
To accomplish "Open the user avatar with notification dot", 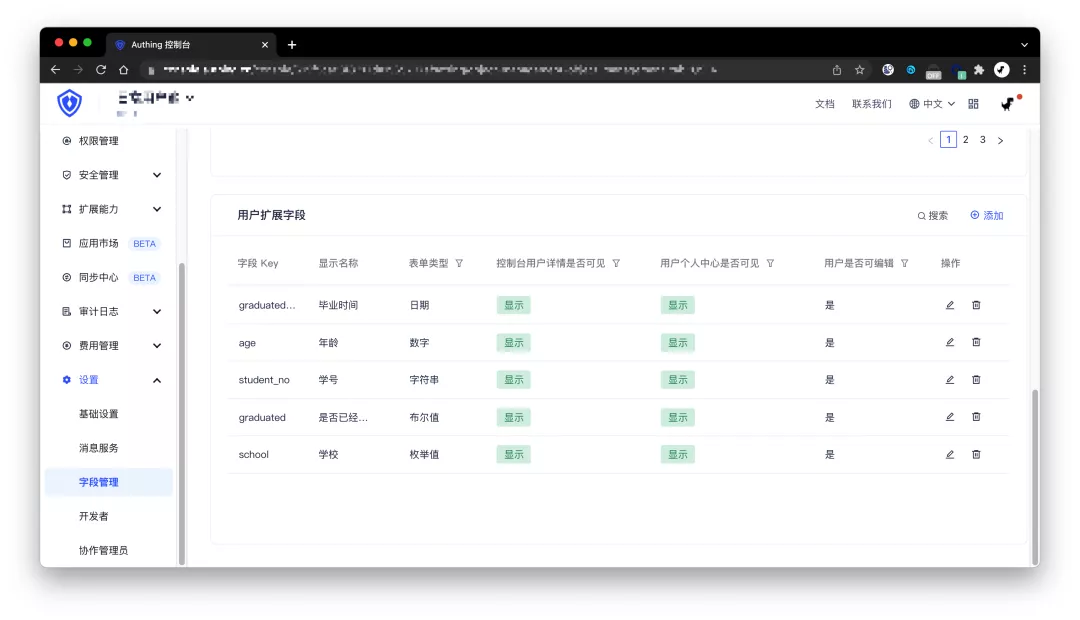I will (1008, 104).
